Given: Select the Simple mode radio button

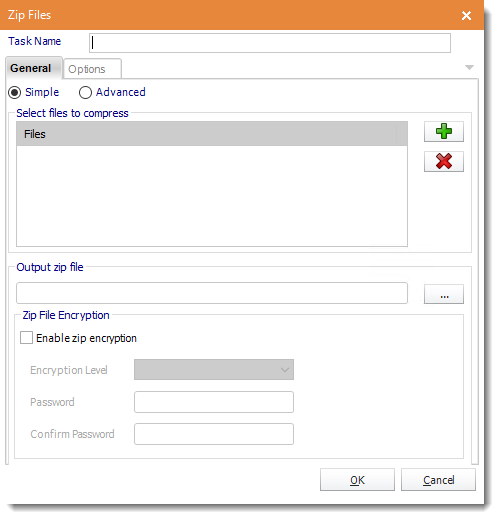Looking at the screenshot, I should (x=15, y=92).
